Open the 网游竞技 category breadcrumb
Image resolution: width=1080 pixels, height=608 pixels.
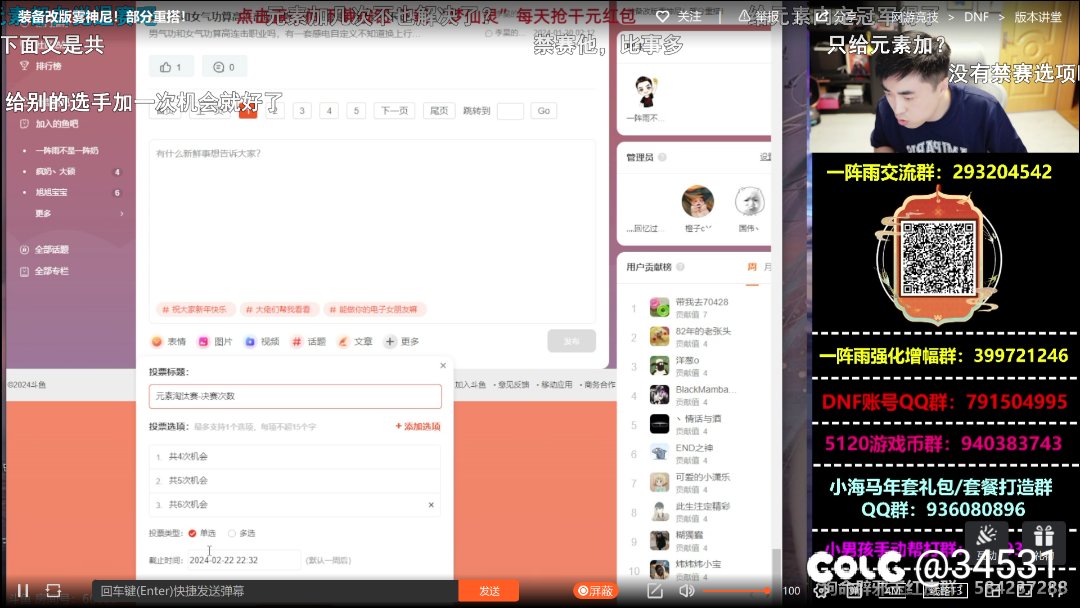pos(914,17)
